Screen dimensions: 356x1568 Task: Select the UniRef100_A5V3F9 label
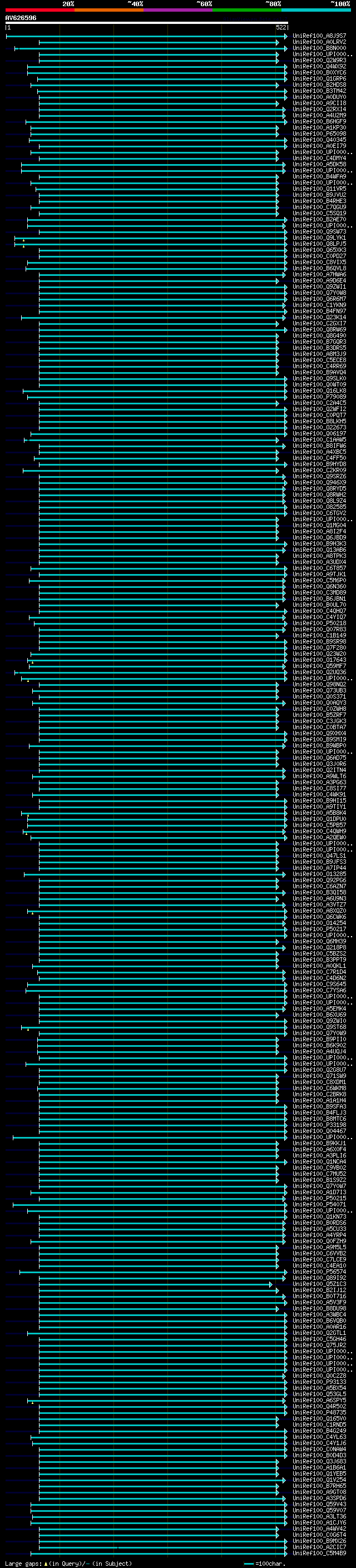point(319,1302)
